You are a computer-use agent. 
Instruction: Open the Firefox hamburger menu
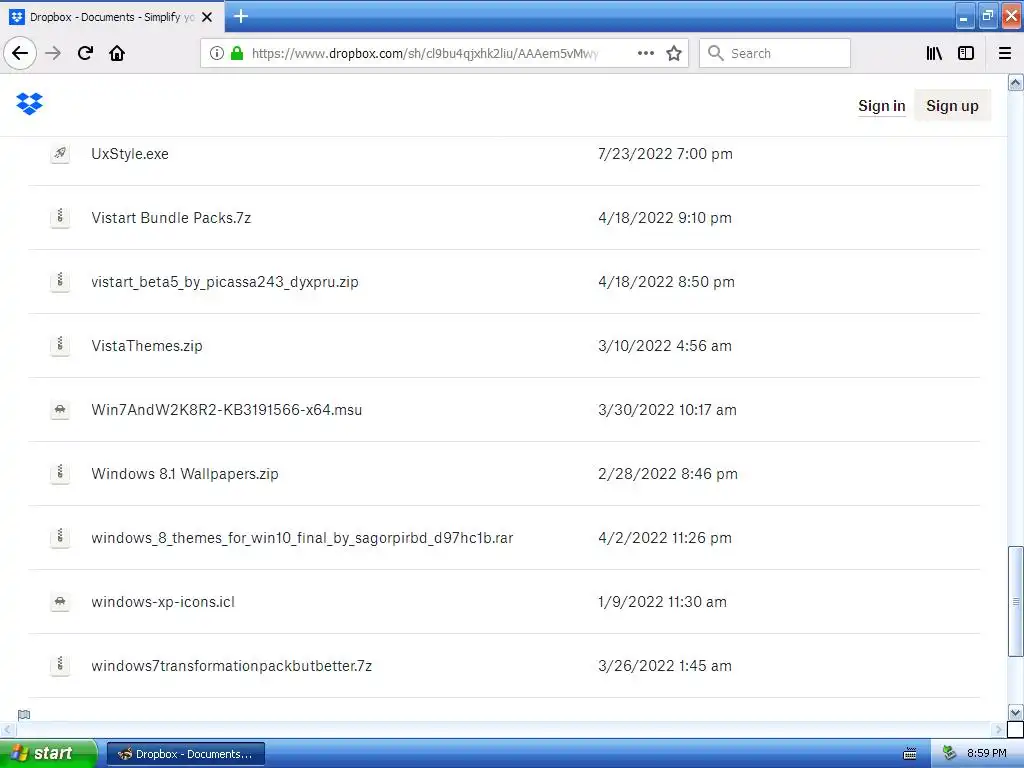(x=1005, y=53)
